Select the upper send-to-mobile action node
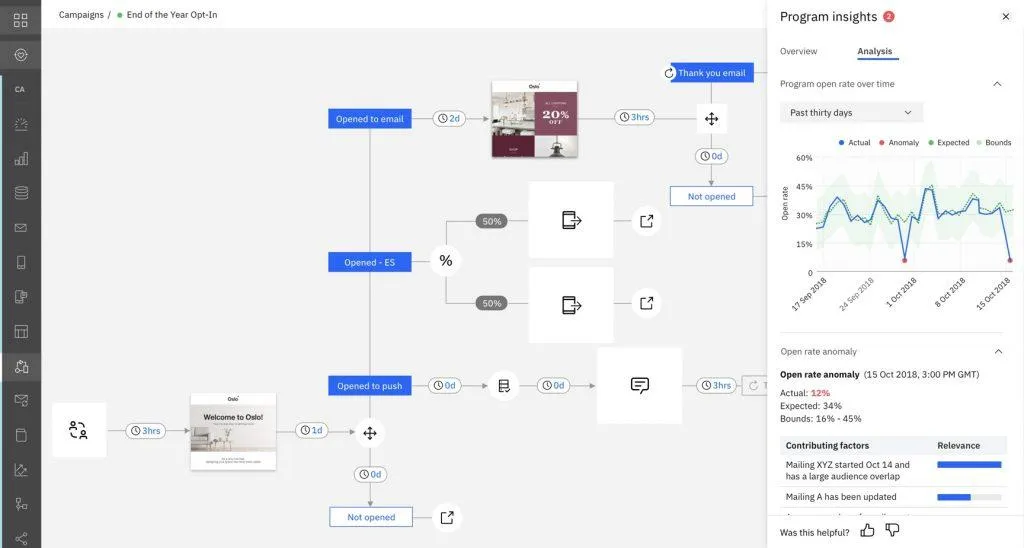The height and width of the screenshot is (548, 1024). [571, 220]
